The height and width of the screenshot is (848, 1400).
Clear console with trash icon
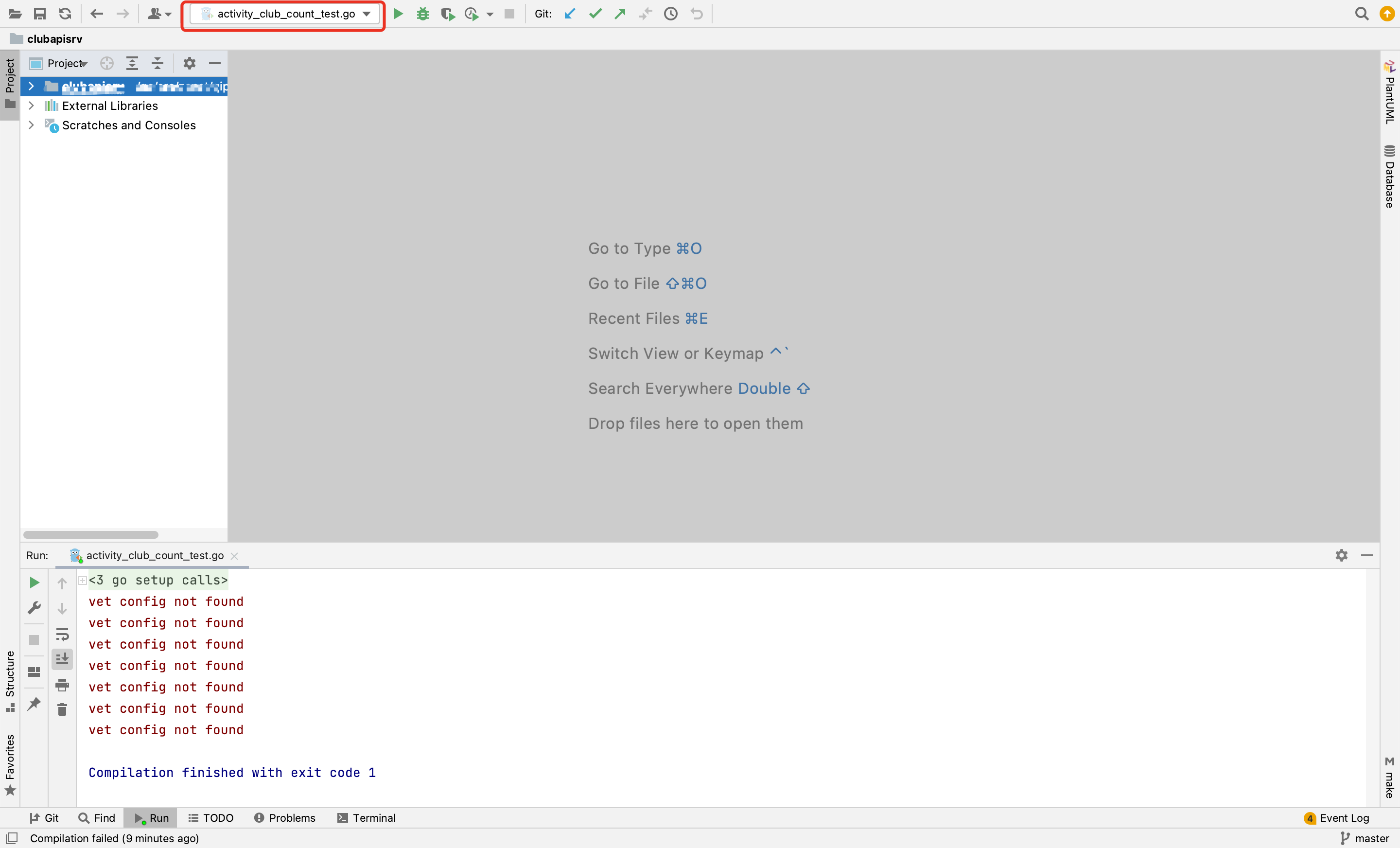click(x=63, y=709)
